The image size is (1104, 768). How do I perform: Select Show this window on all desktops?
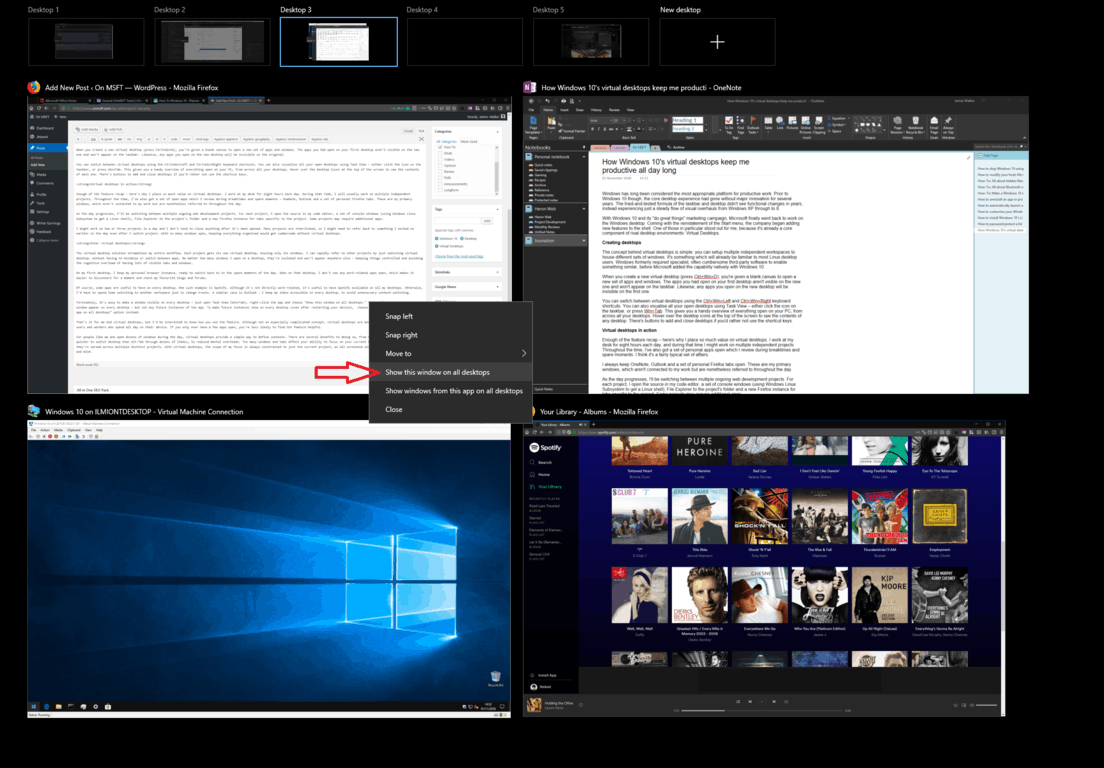point(451,372)
